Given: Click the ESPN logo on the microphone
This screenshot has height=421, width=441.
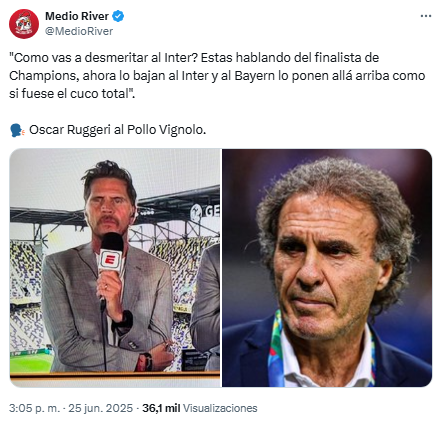Looking at the screenshot, I should pyautogui.click(x=110, y=259).
